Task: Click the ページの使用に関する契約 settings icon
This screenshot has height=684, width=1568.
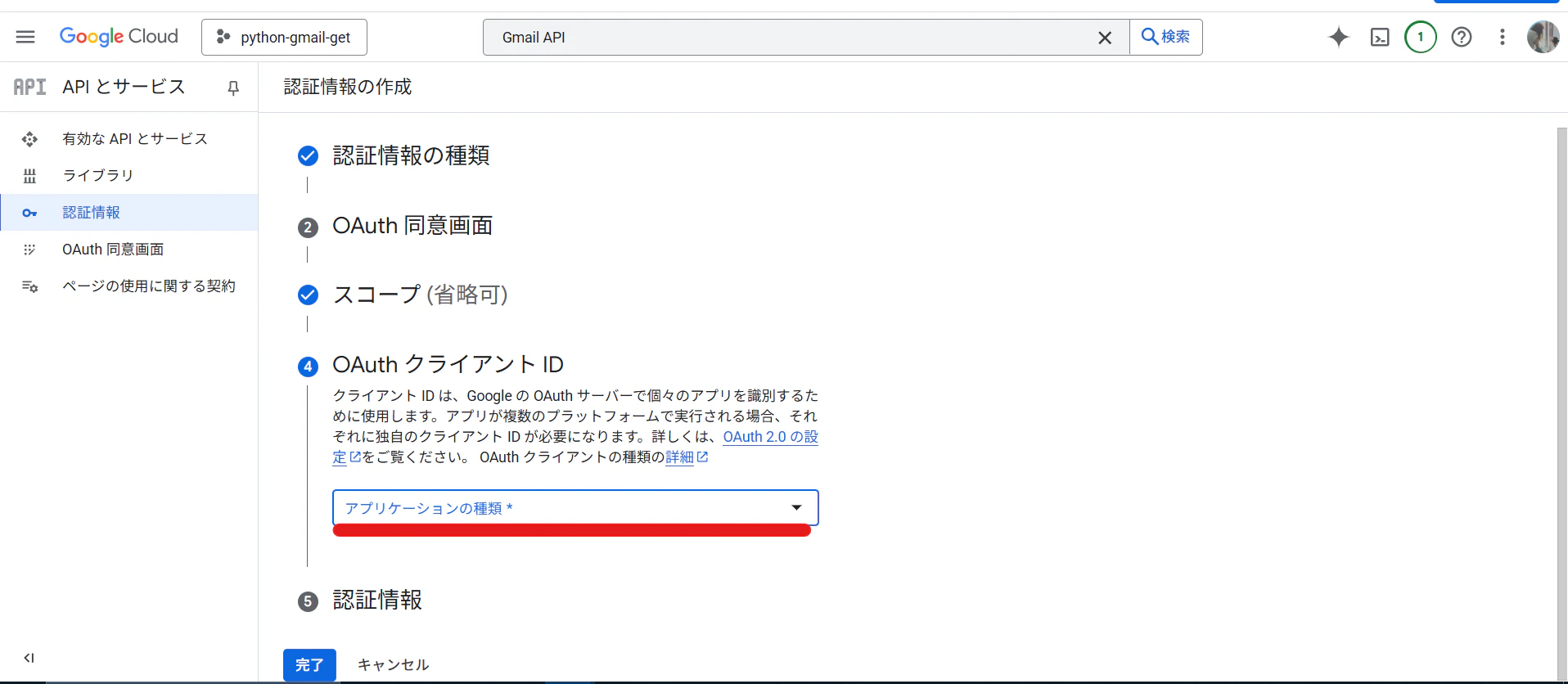Action: pos(29,286)
